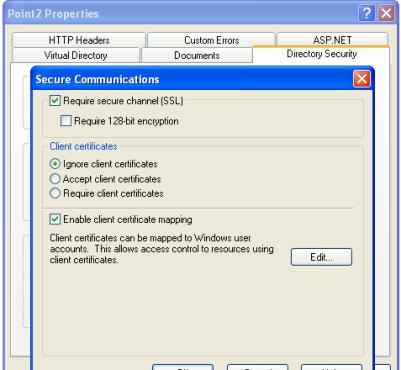Close the Point2 Properties window
Screen dimensions: 401x370
pyautogui.click(x=386, y=13)
